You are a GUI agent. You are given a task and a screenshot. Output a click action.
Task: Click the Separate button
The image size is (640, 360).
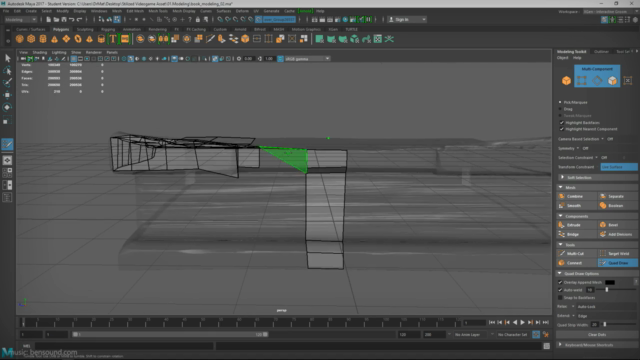pyautogui.click(x=618, y=196)
